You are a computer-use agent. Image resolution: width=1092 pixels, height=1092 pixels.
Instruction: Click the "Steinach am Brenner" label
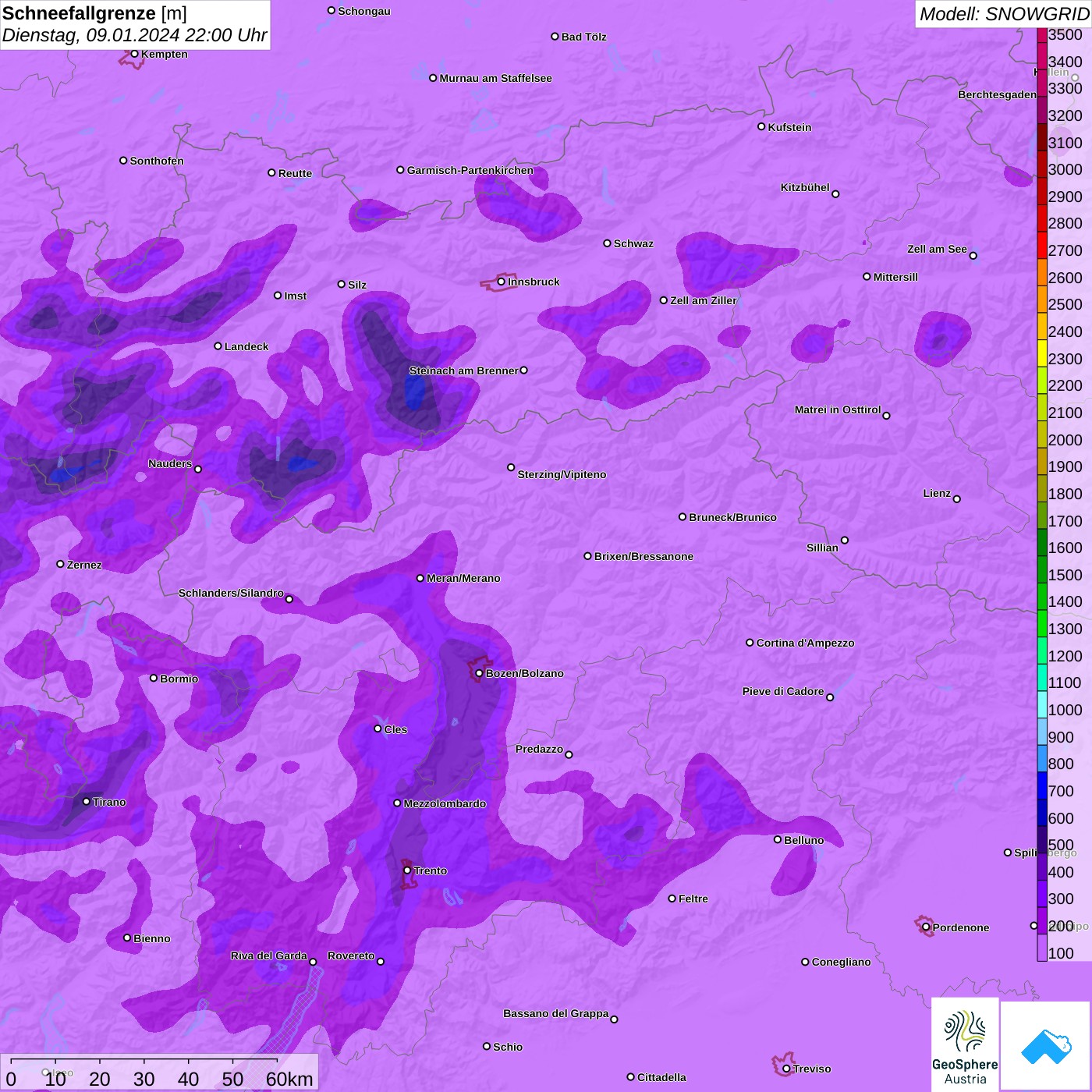[x=464, y=370]
